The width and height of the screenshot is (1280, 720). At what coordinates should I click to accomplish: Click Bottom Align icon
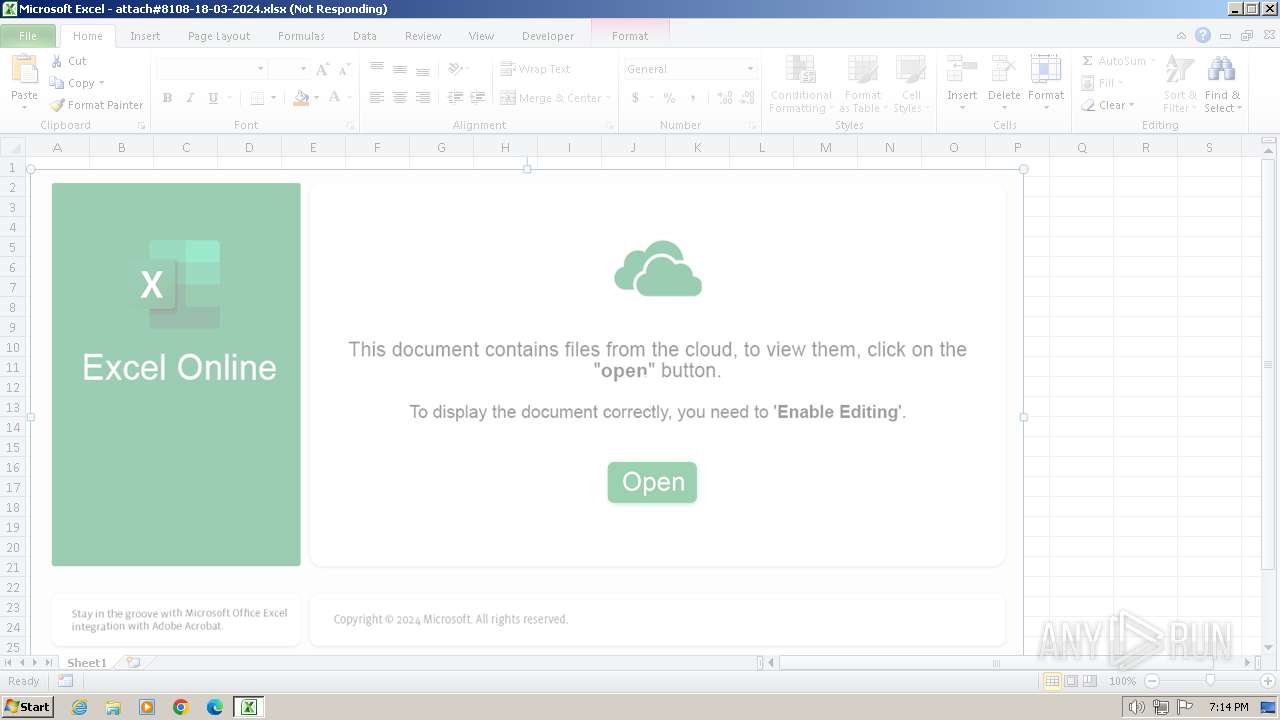(422, 69)
